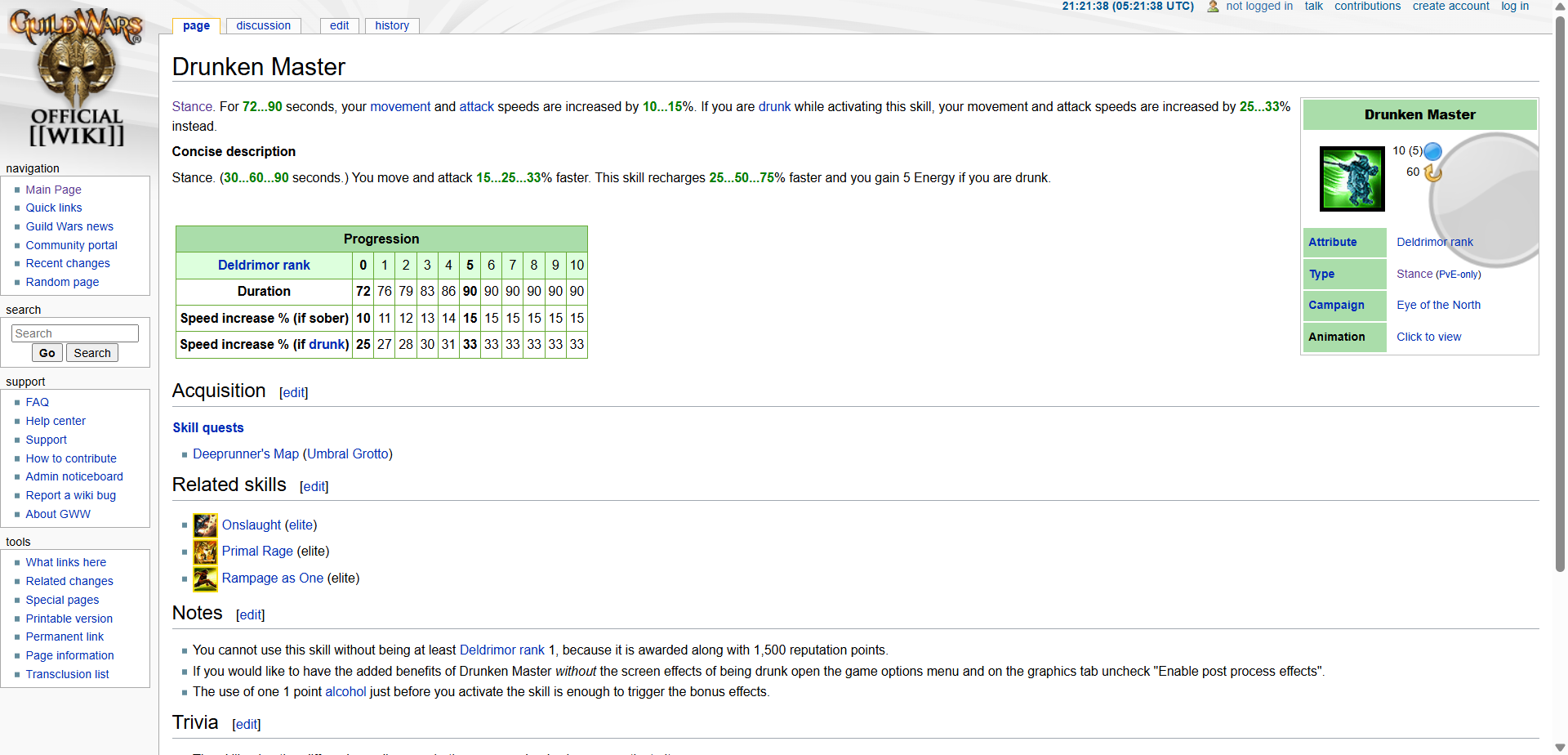
Task: Click the log in link
Action: click(1515, 6)
